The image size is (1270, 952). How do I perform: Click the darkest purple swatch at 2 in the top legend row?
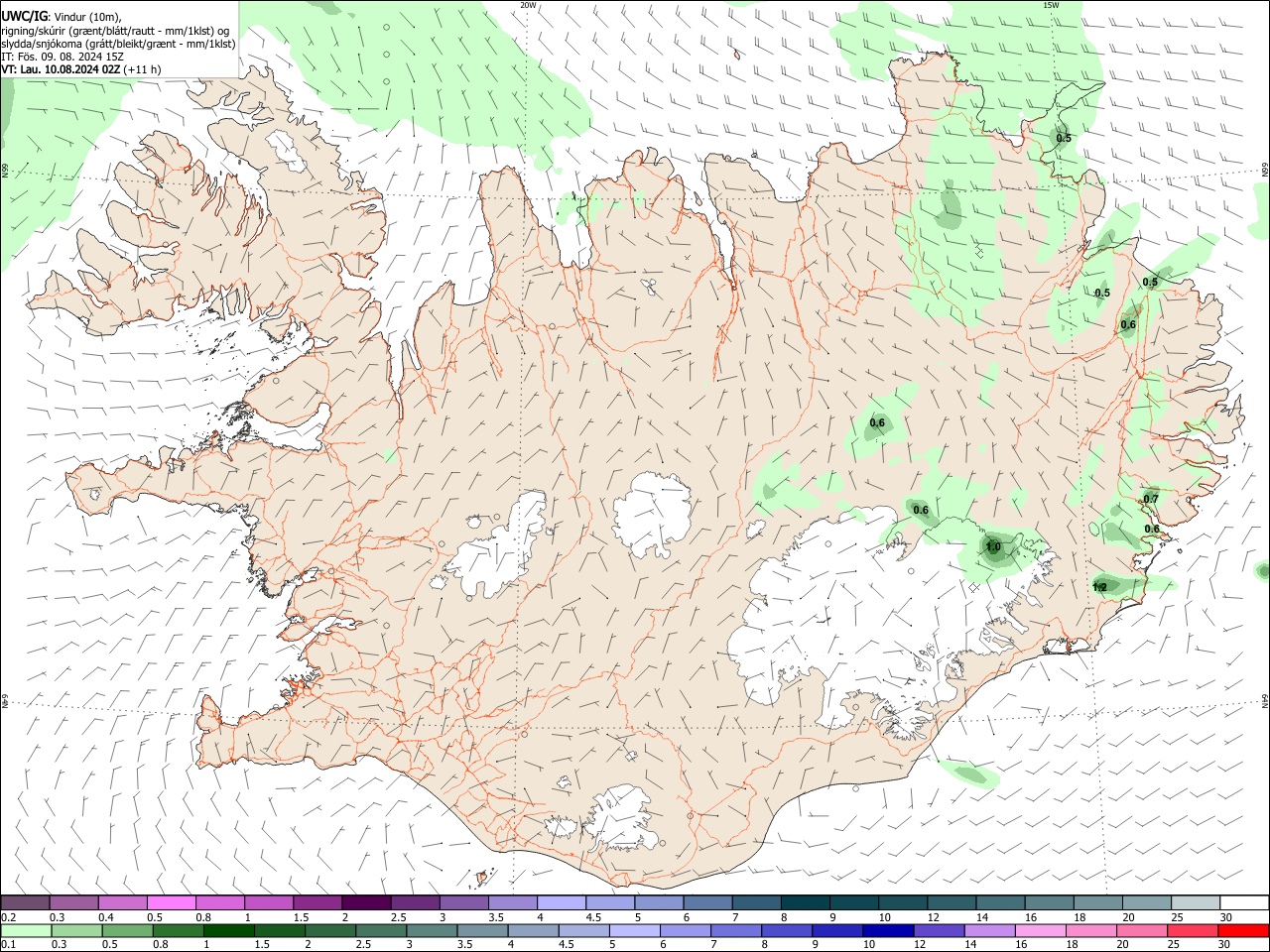365,902
